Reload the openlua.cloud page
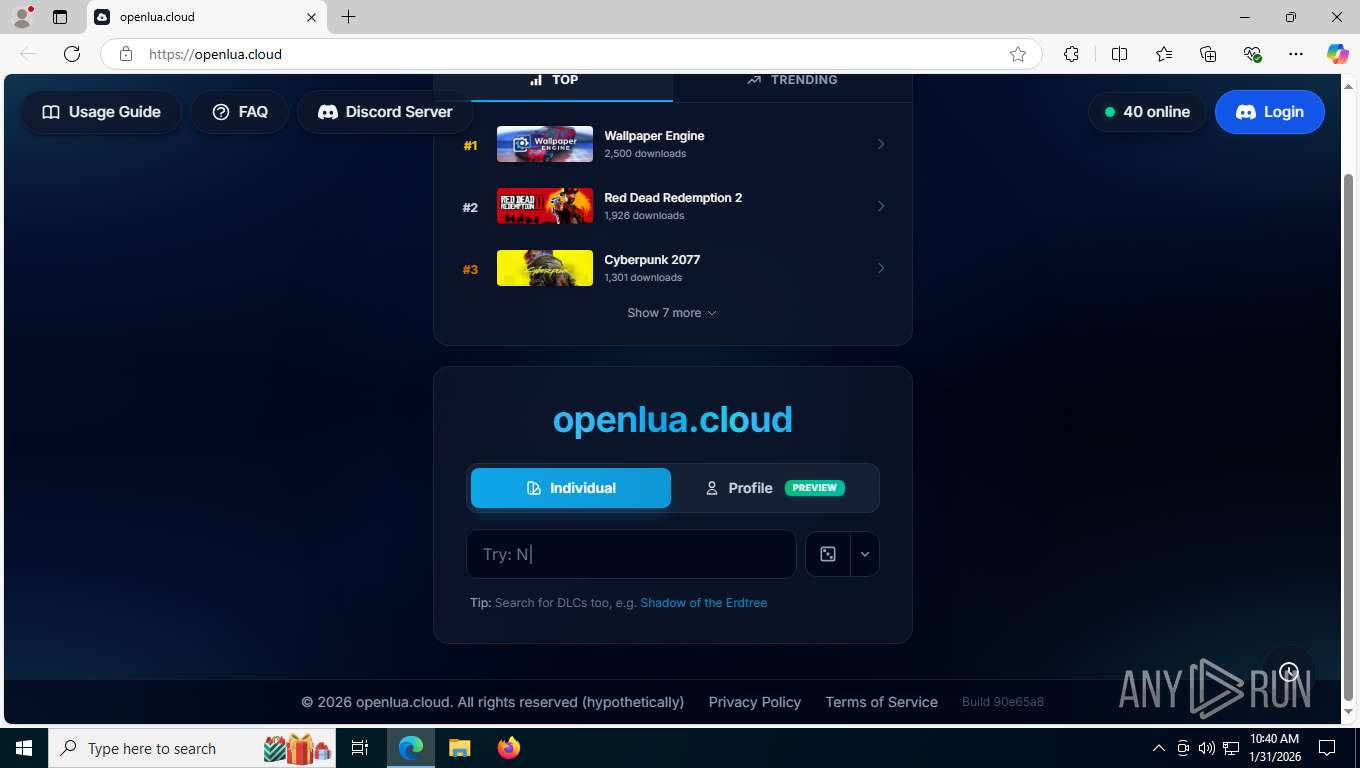Screen dimensions: 1360x768 click(x=72, y=54)
